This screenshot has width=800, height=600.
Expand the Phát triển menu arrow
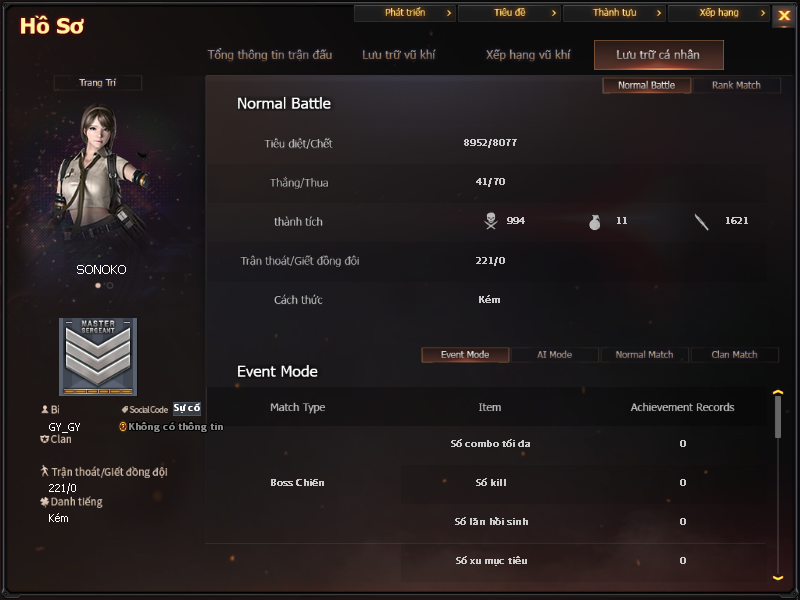tap(448, 13)
